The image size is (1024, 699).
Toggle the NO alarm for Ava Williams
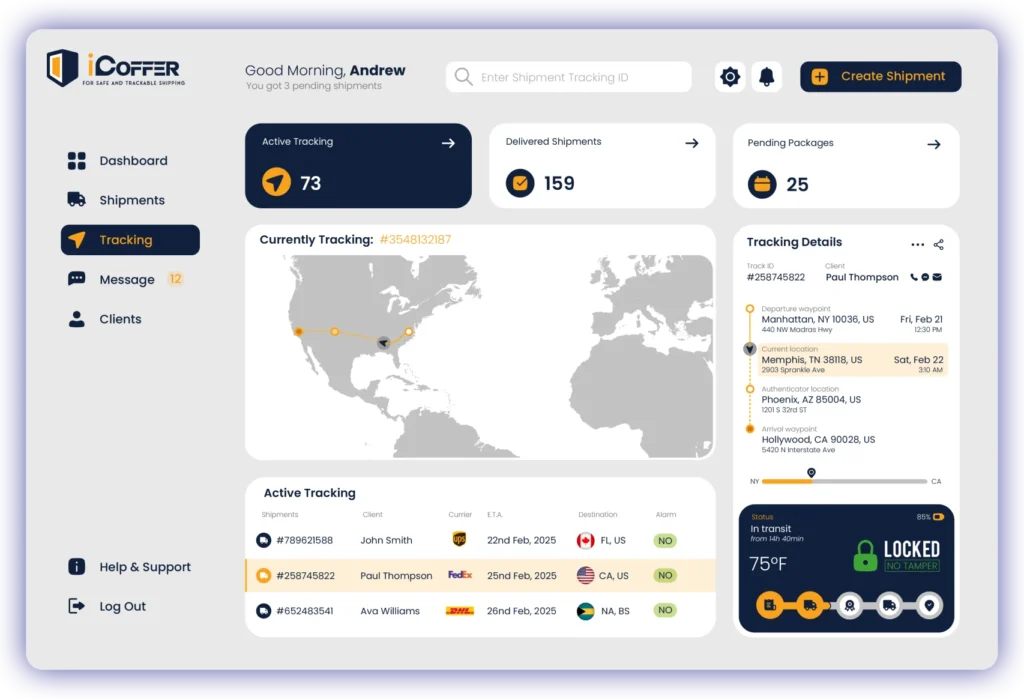point(664,610)
